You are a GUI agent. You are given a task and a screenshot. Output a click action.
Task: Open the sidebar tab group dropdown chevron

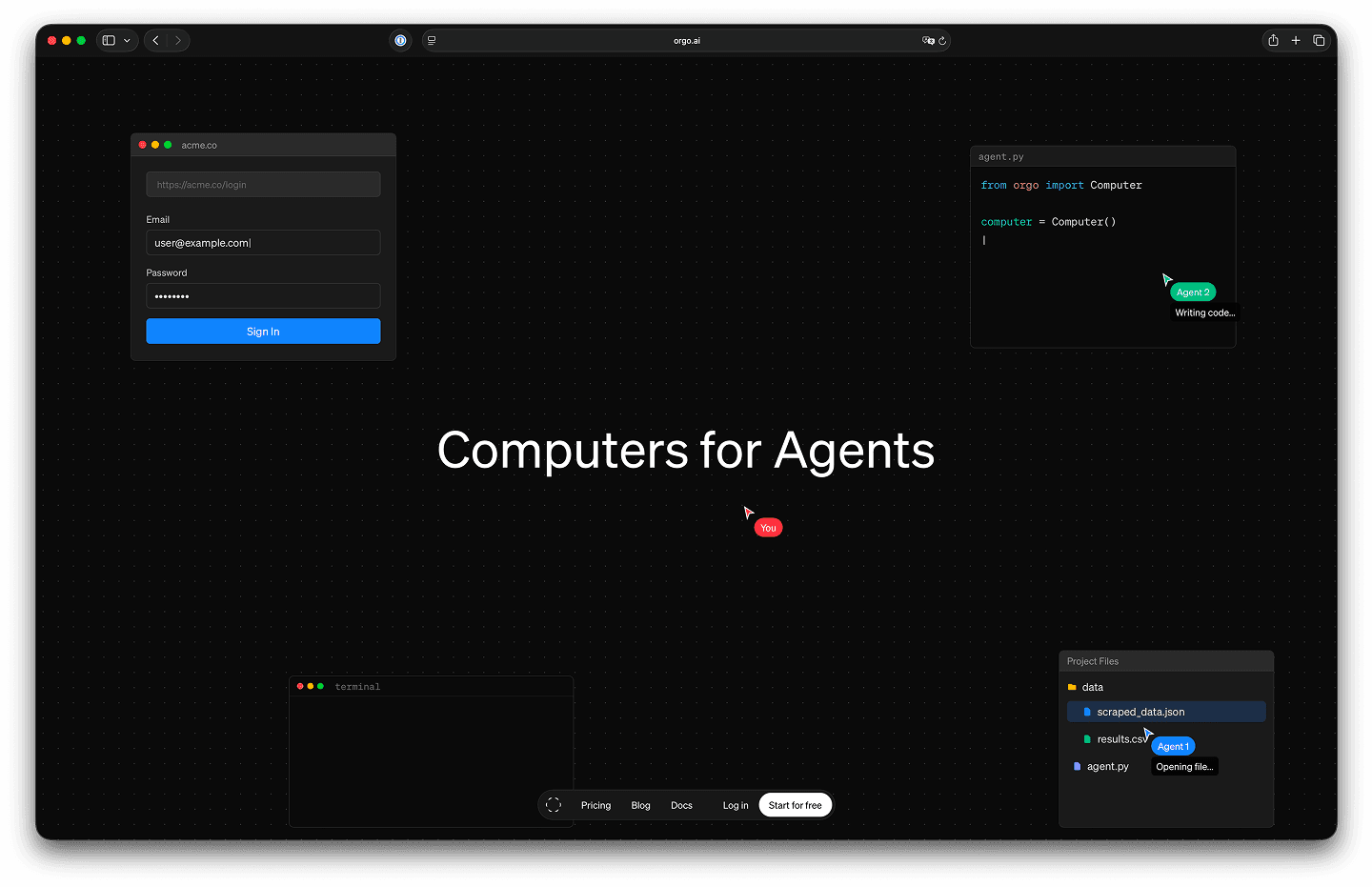click(127, 40)
